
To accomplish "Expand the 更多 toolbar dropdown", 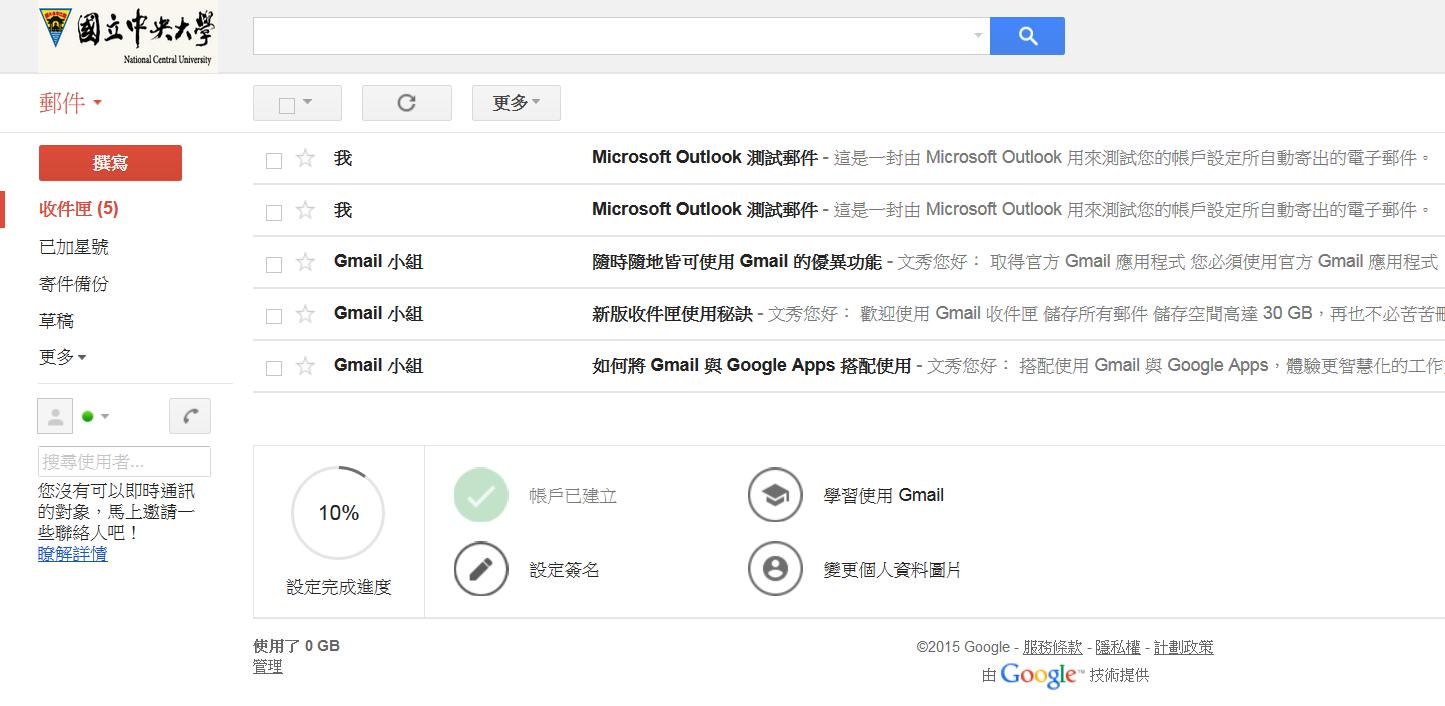I will point(516,103).
